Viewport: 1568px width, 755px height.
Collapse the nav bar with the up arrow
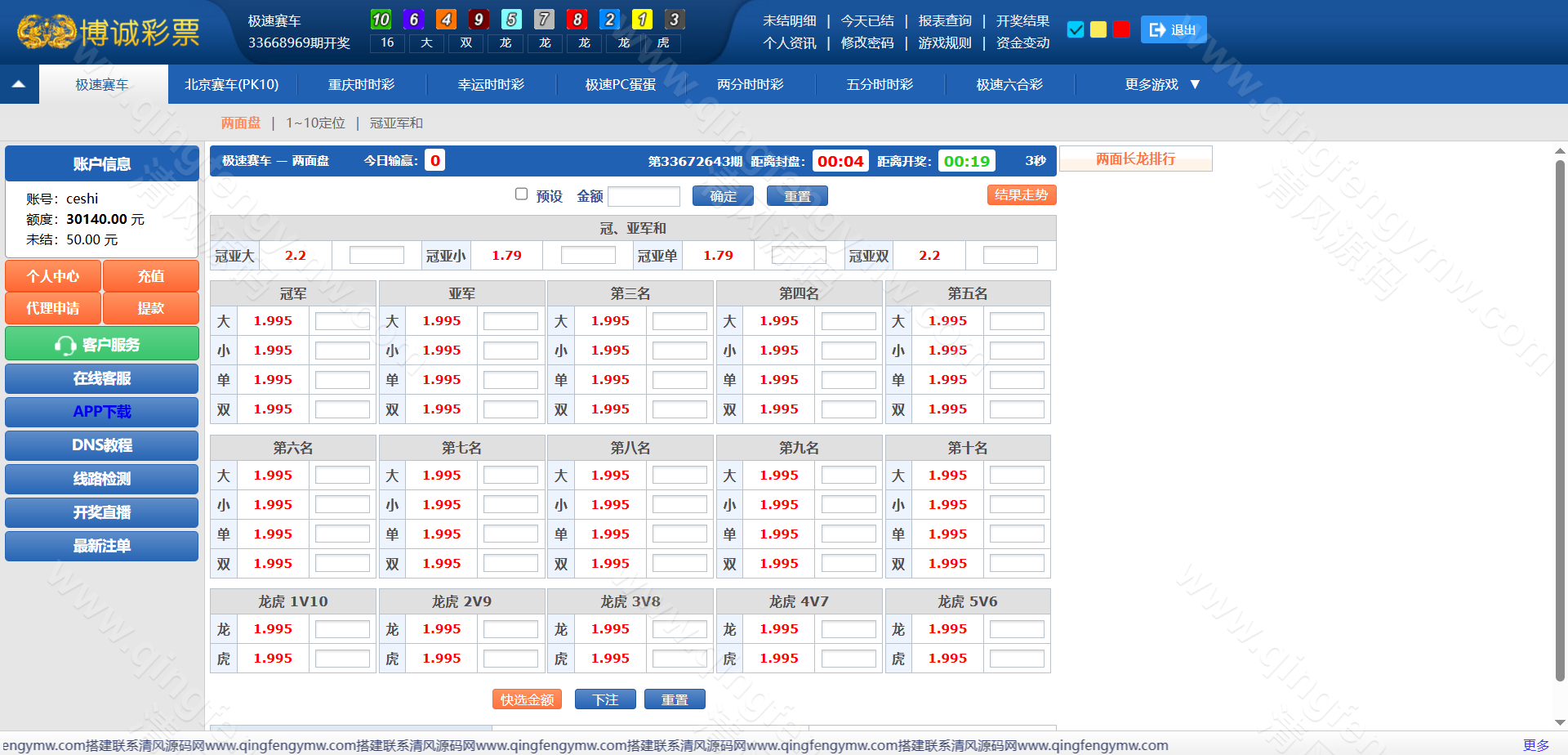coord(19,84)
